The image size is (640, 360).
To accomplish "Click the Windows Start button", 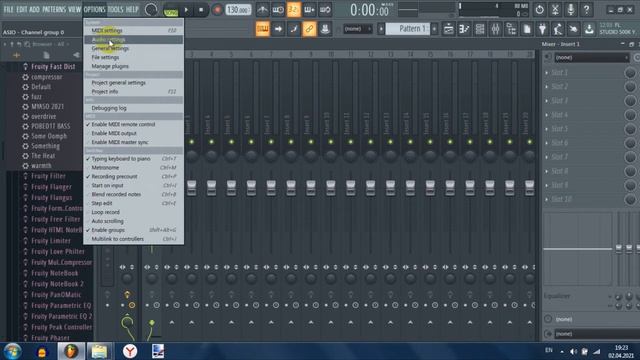I will [13, 351].
